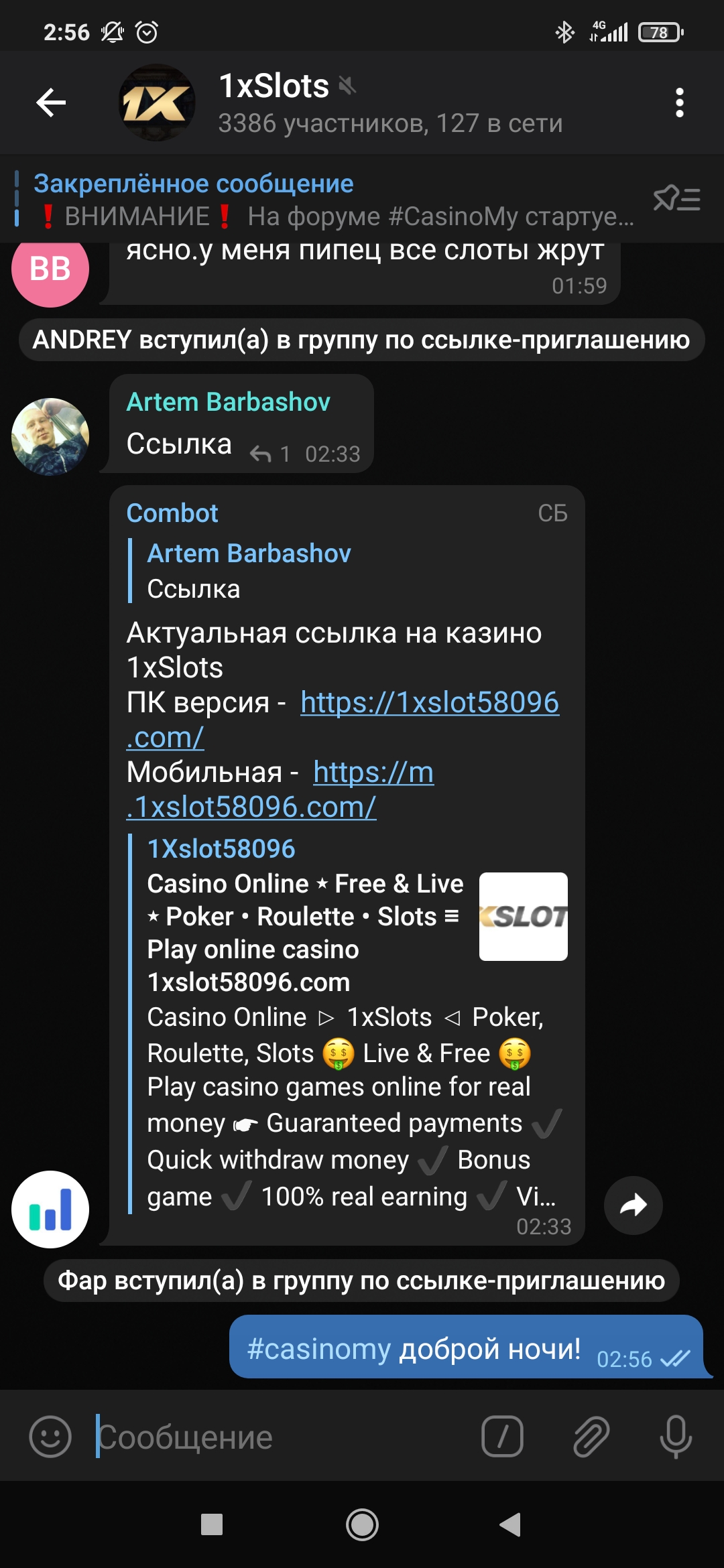Open the pinned messages list icon
The width and height of the screenshot is (724, 1568).
[x=677, y=198]
